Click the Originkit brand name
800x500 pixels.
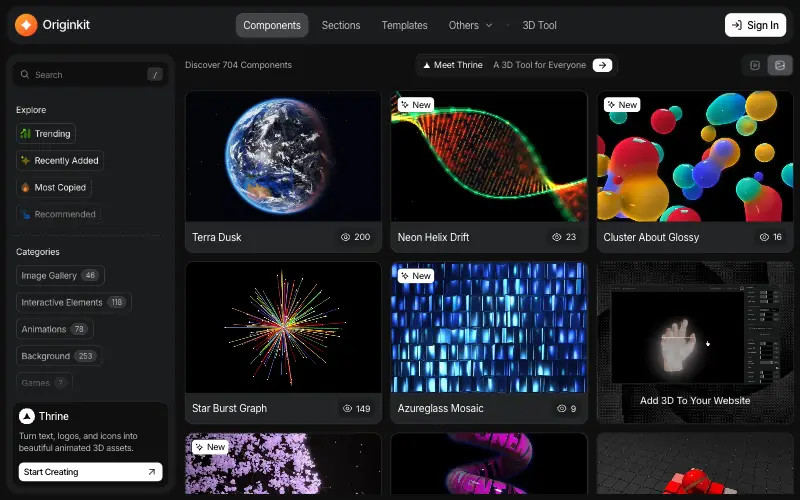(x=66, y=24)
